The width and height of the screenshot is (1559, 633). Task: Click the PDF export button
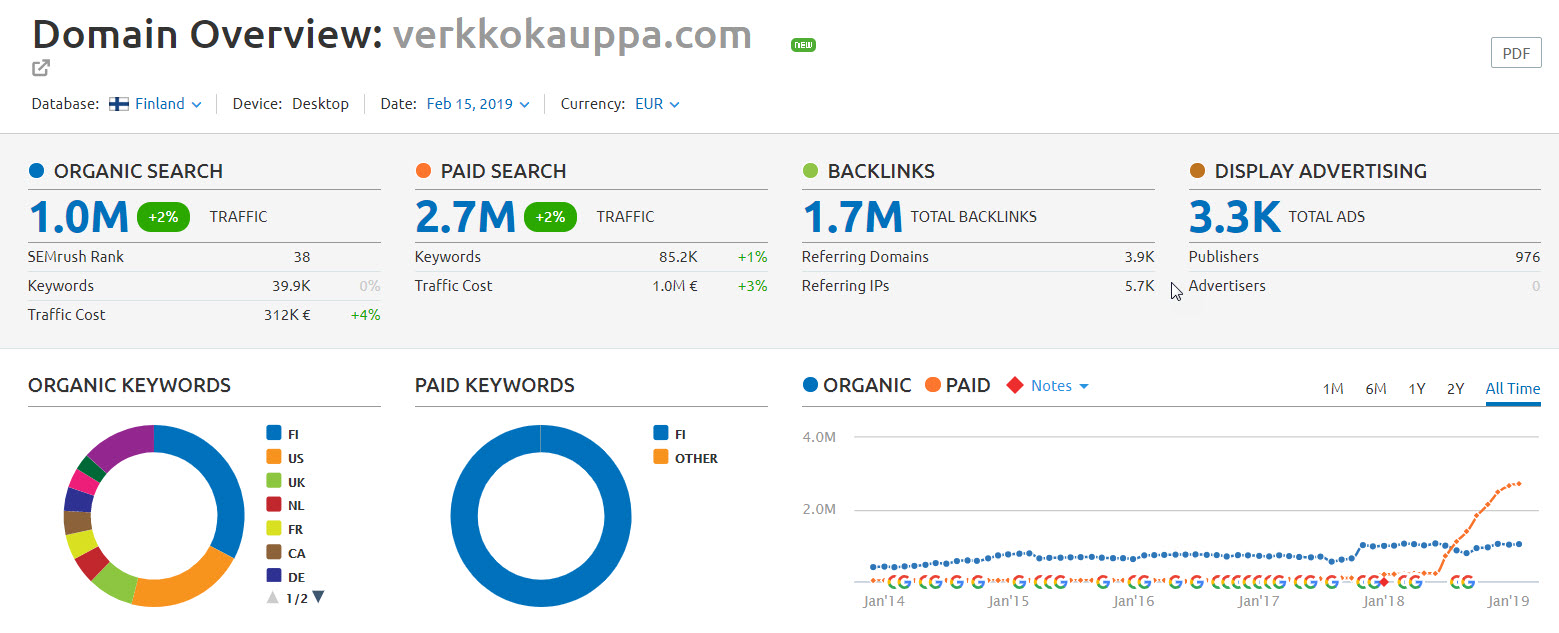[1515, 54]
